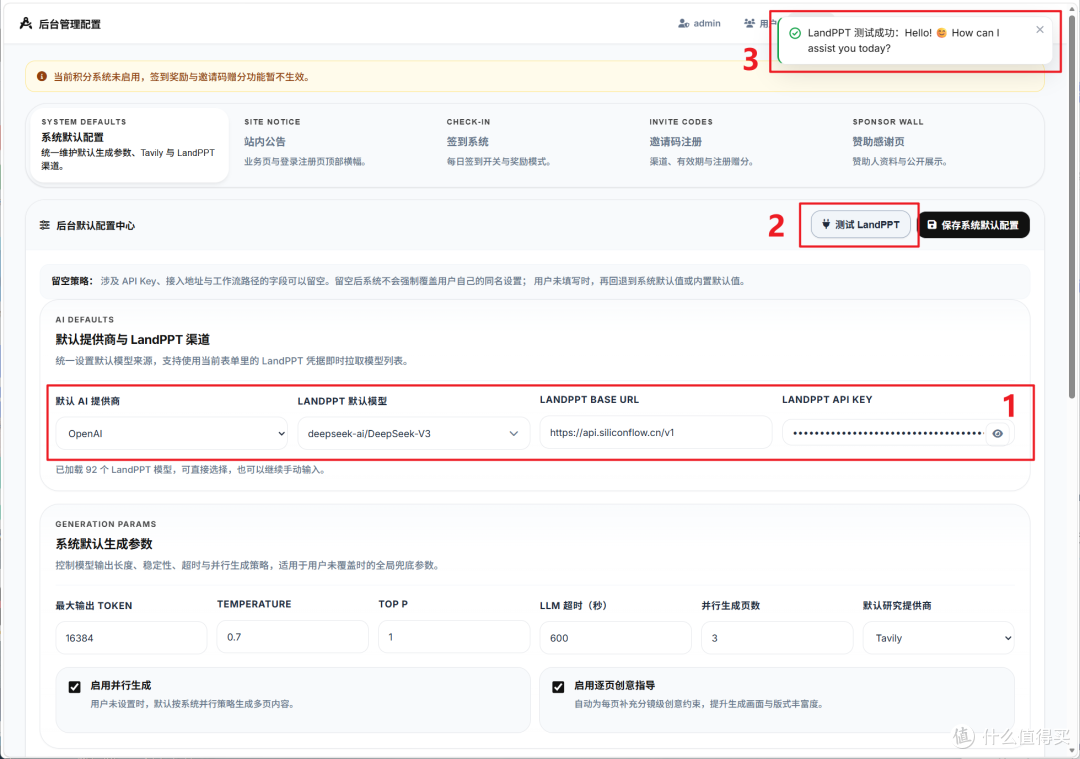The height and width of the screenshot is (759, 1080).
Task: Click the 留空策略 label text
Action: click(x=72, y=281)
